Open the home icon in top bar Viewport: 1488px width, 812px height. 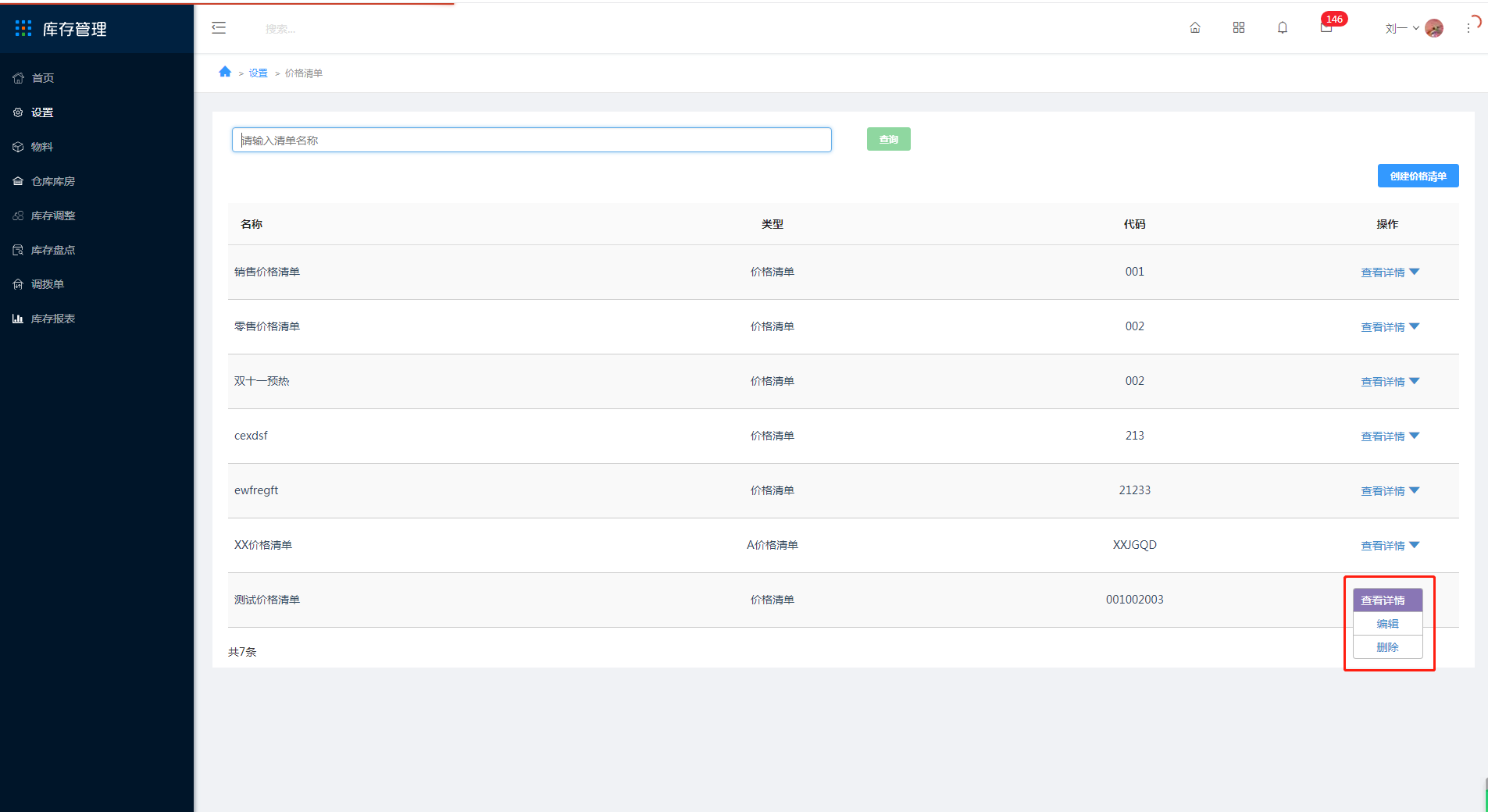[1195, 27]
